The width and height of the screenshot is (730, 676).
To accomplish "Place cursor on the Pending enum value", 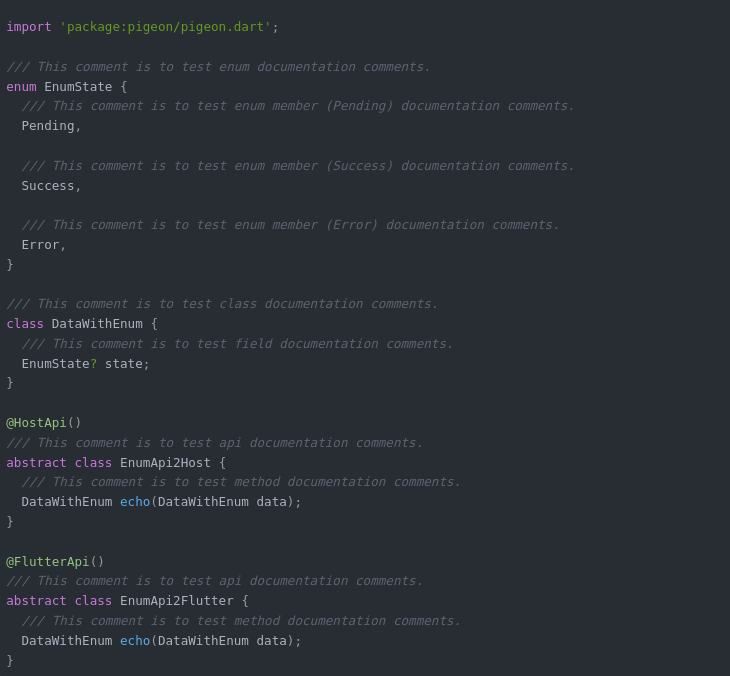I will 48,126.
